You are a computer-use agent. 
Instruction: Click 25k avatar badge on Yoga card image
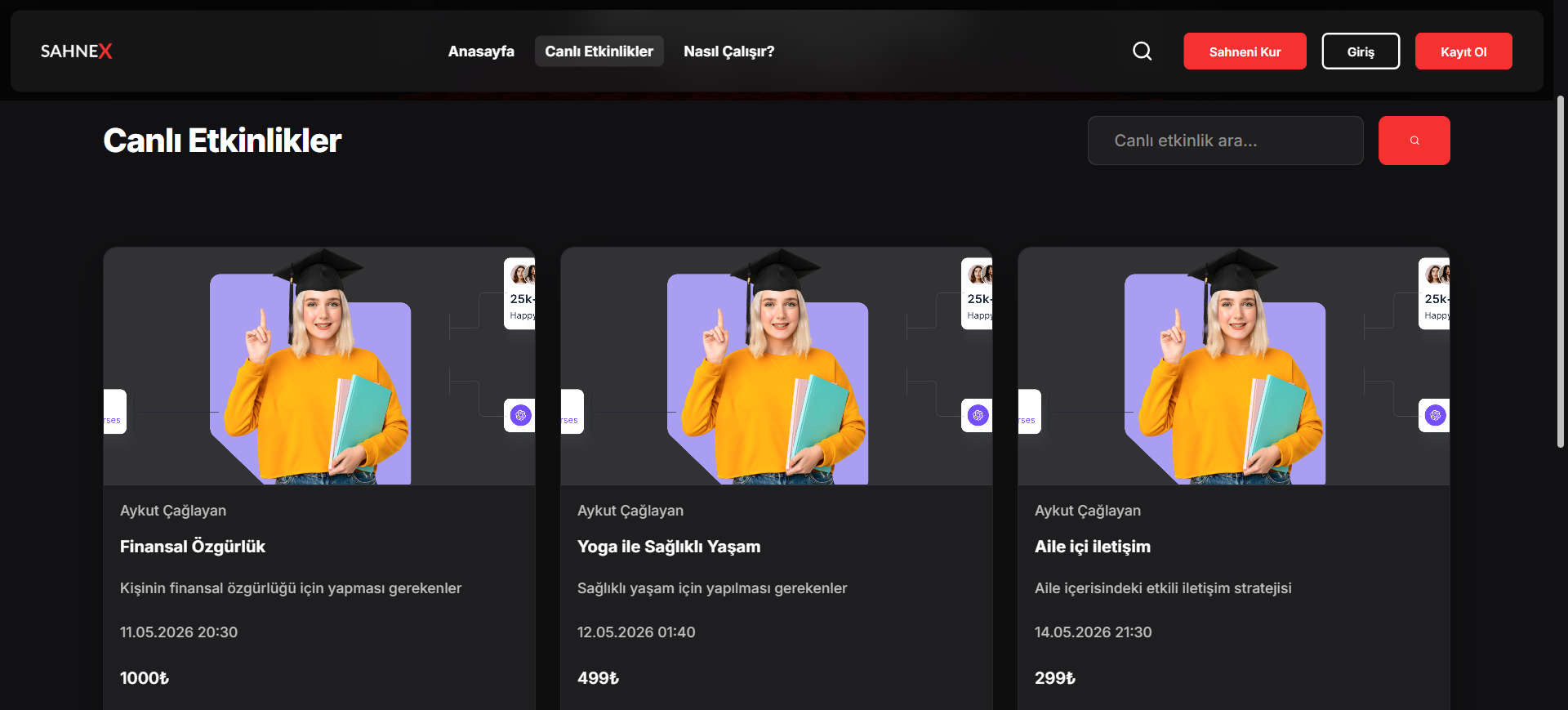(x=977, y=293)
